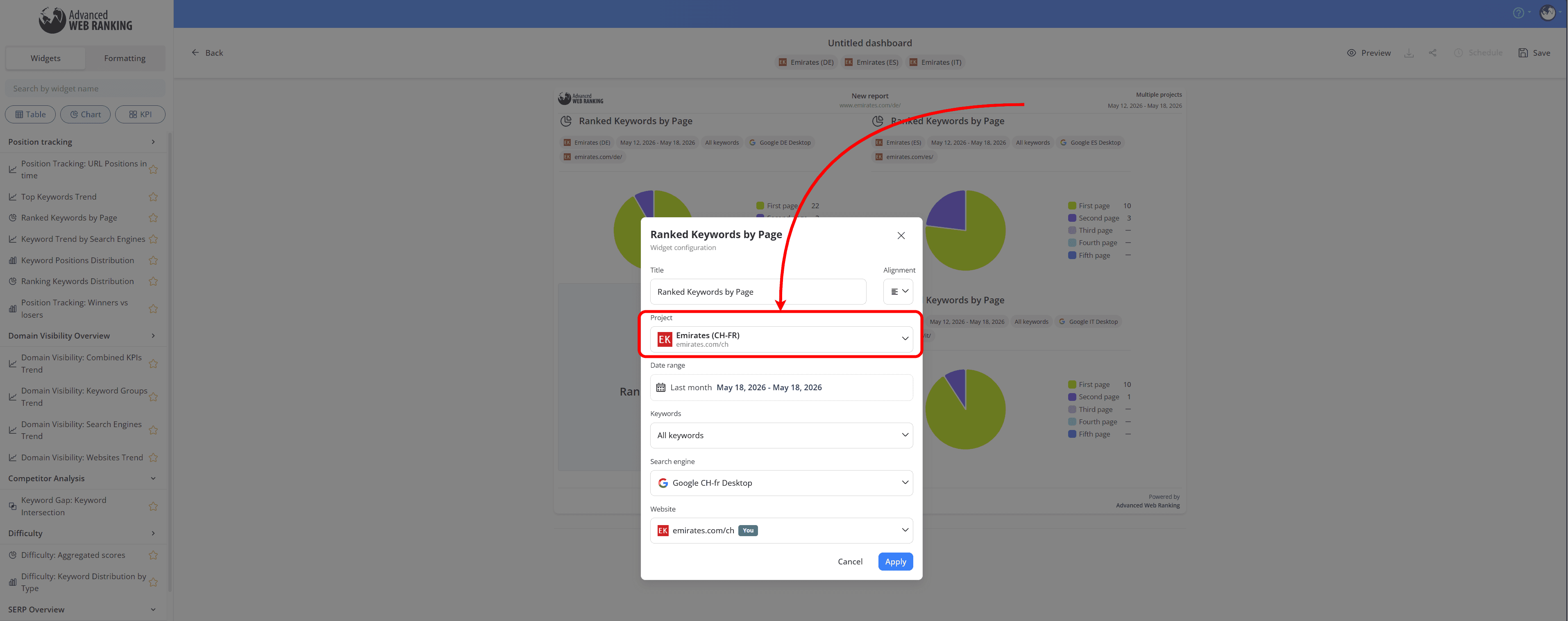Filter widgets by Chart type
The image size is (1568, 621).
85,114
